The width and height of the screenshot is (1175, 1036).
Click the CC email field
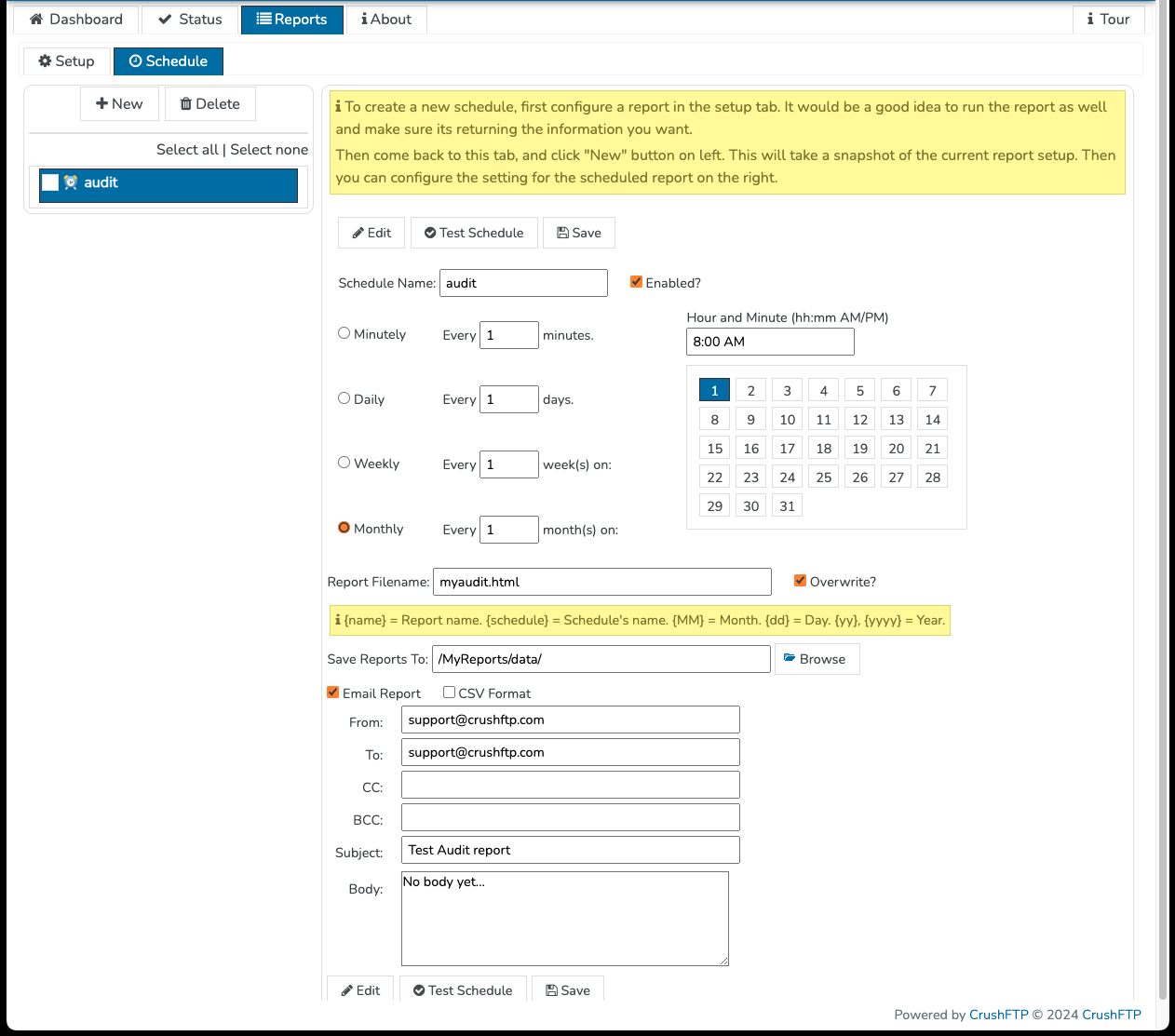pyautogui.click(x=571, y=785)
